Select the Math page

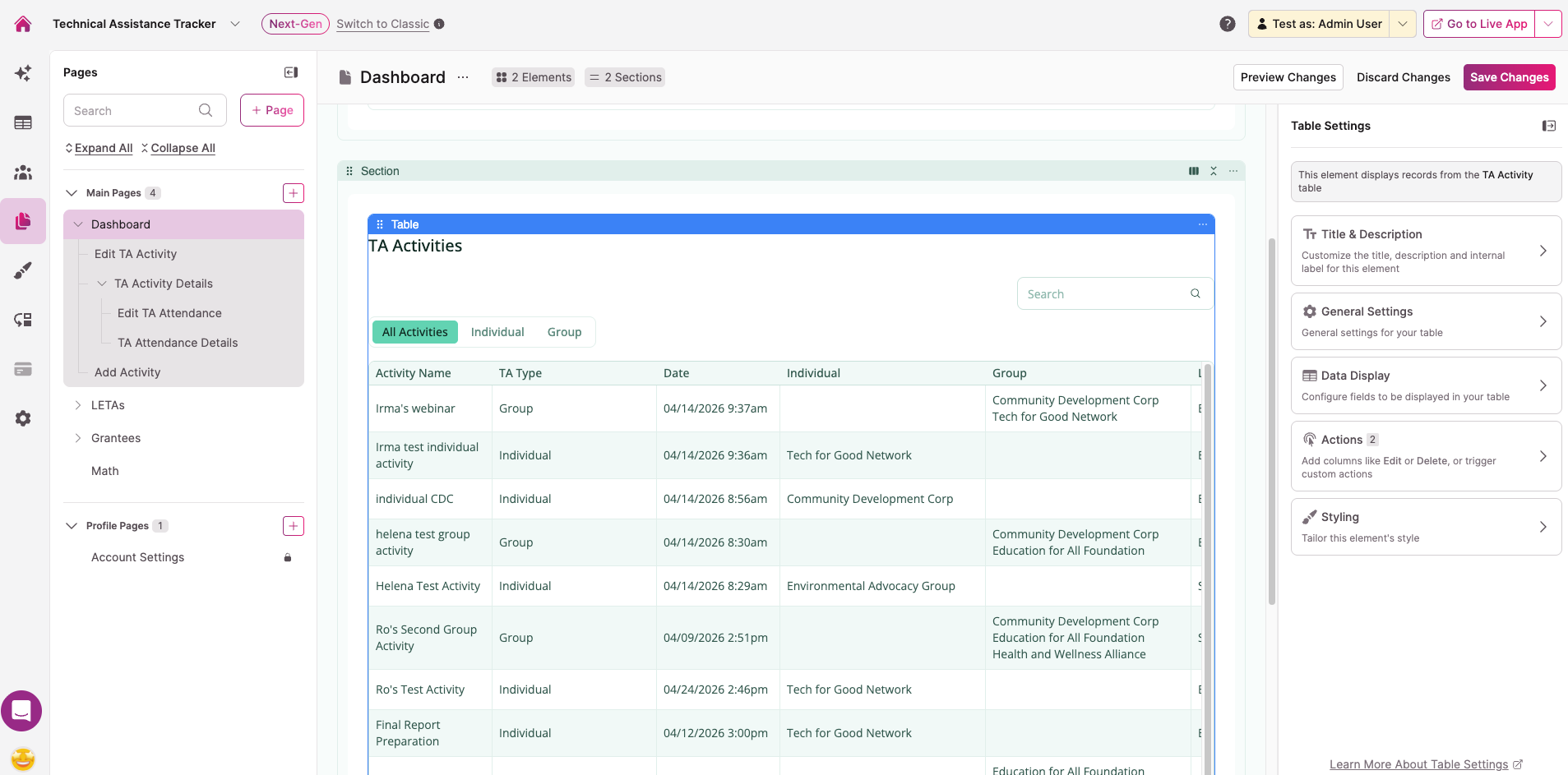click(105, 471)
